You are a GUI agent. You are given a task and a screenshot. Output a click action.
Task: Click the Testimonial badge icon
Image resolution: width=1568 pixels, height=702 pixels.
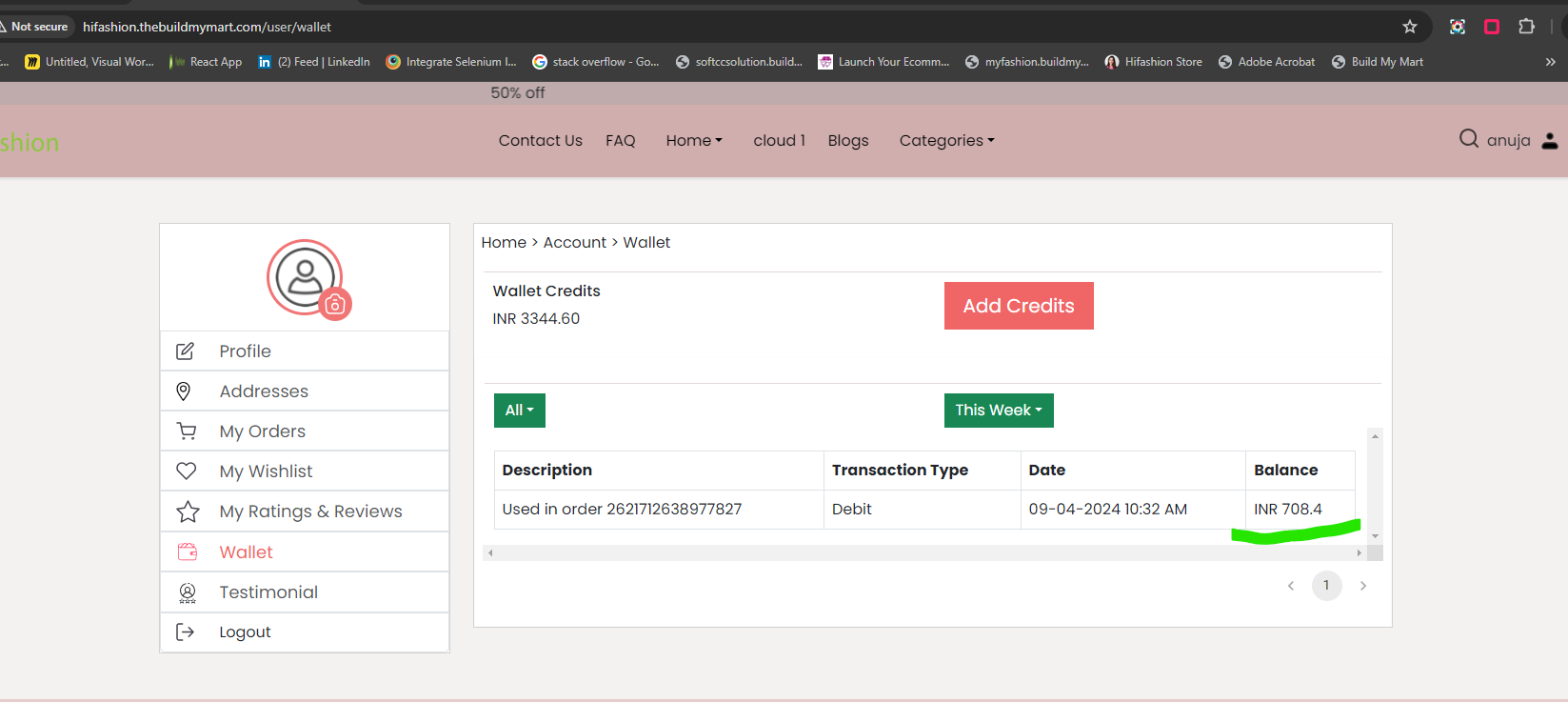(188, 592)
